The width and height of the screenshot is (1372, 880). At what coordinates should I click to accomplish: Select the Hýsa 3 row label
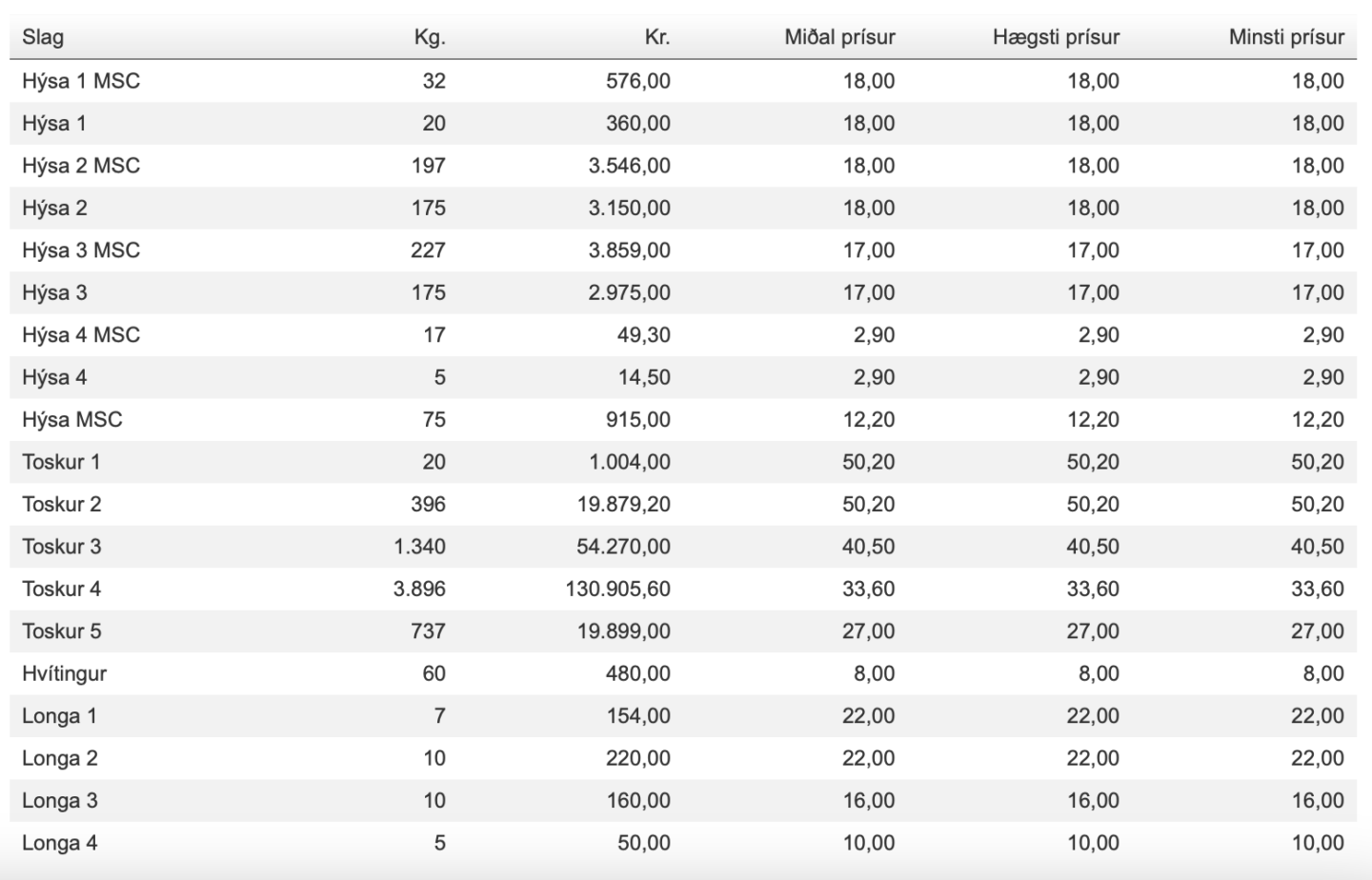54,292
